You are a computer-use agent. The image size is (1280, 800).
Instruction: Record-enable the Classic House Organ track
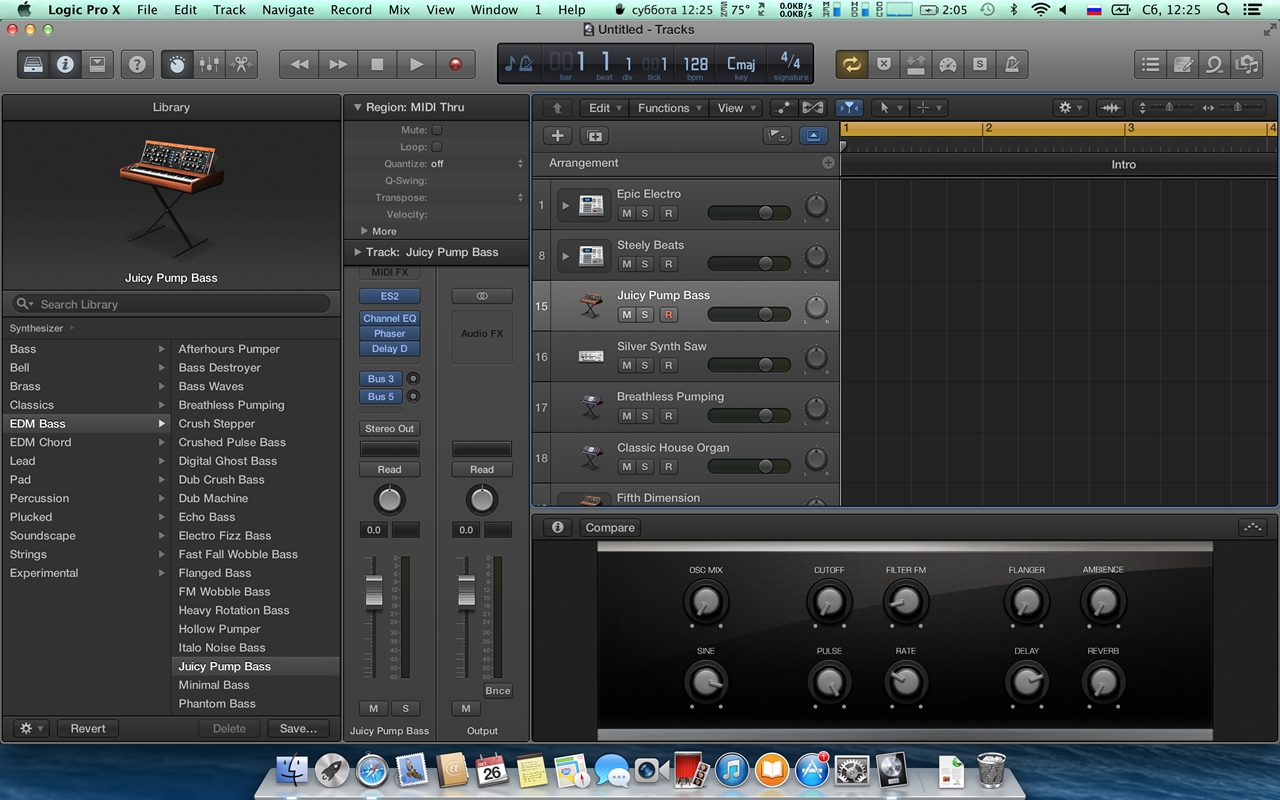point(668,467)
